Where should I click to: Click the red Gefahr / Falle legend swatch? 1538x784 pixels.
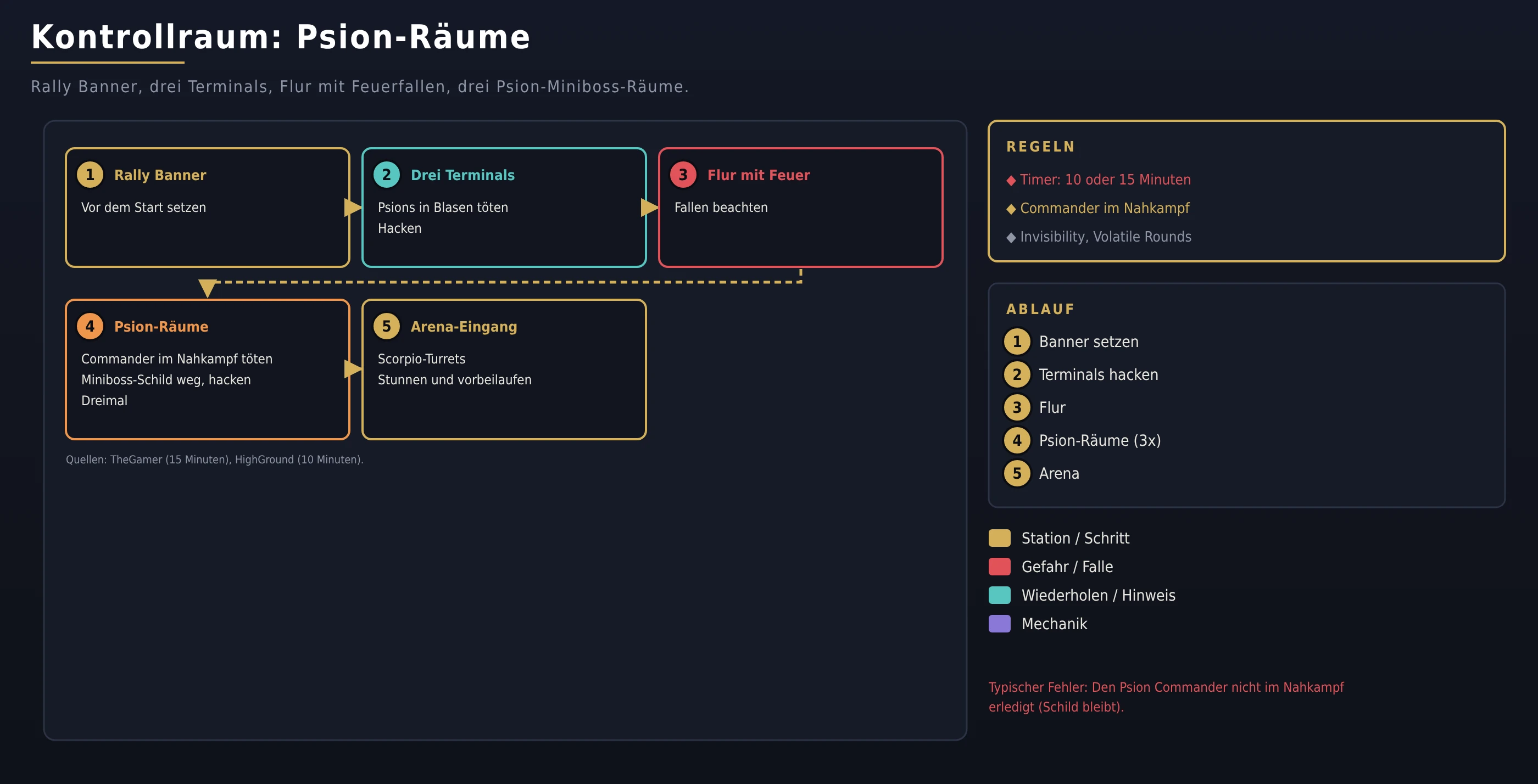point(1000,566)
